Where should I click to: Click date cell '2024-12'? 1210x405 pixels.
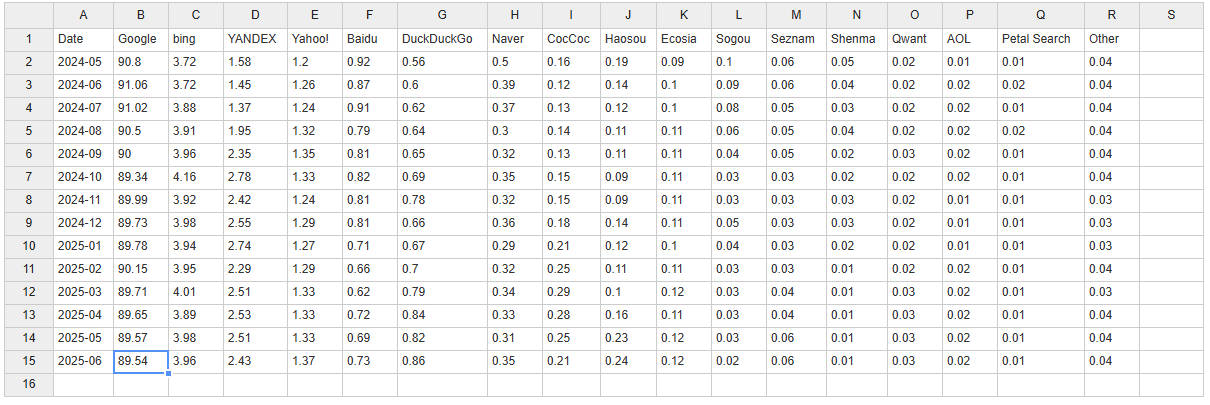pyautogui.click(x=83, y=223)
